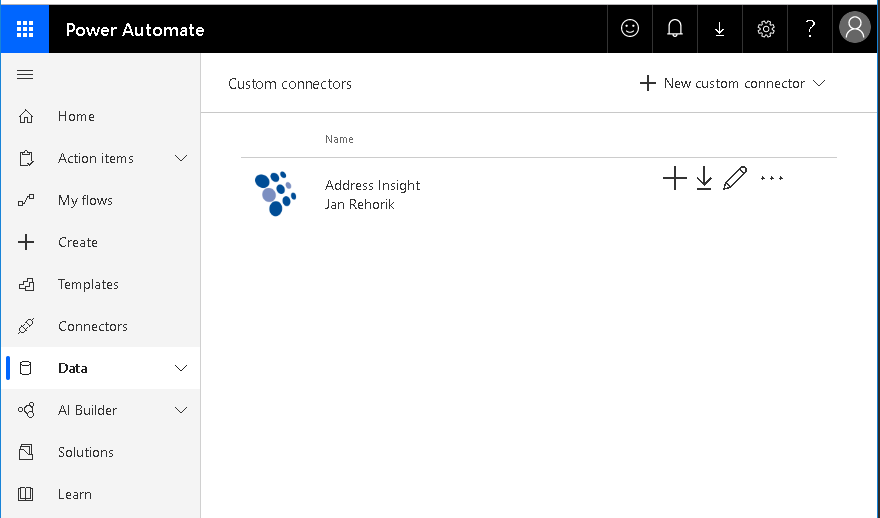Screen dimensions: 880x518
Task: Expand the AI Builder chevron
Action: pos(181,410)
